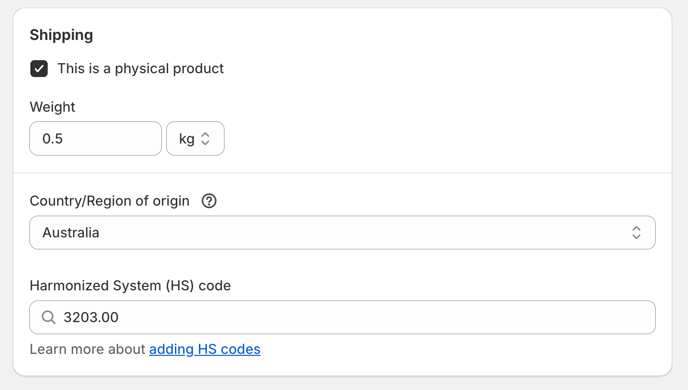Viewport: 688px width, 390px height.
Task: Click into the HS code search field
Action: tap(342, 317)
